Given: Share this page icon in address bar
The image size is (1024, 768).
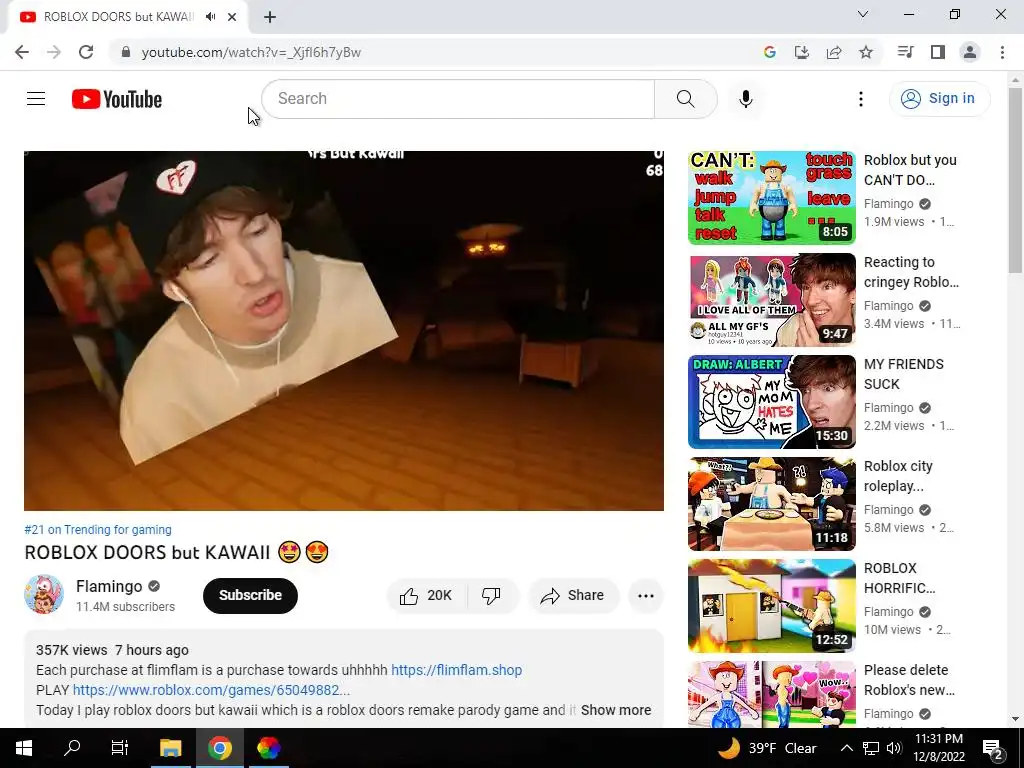Looking at the screenshot, I should pos(834,52).
